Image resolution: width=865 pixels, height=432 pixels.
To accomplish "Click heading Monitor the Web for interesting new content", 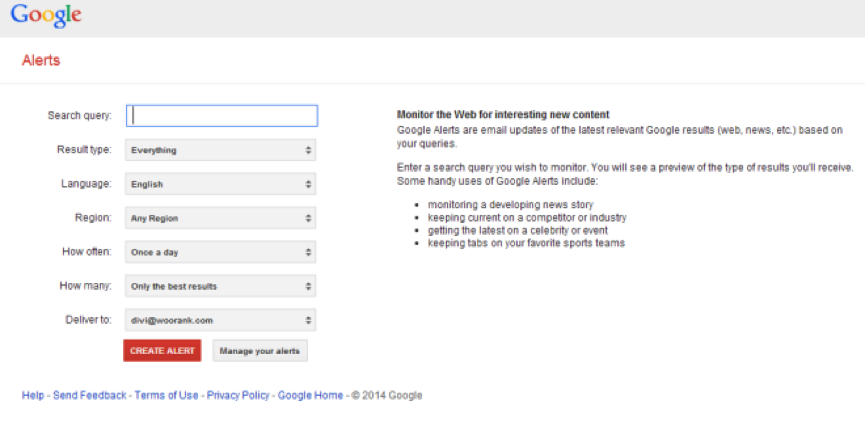I will (x=503, y=115).
